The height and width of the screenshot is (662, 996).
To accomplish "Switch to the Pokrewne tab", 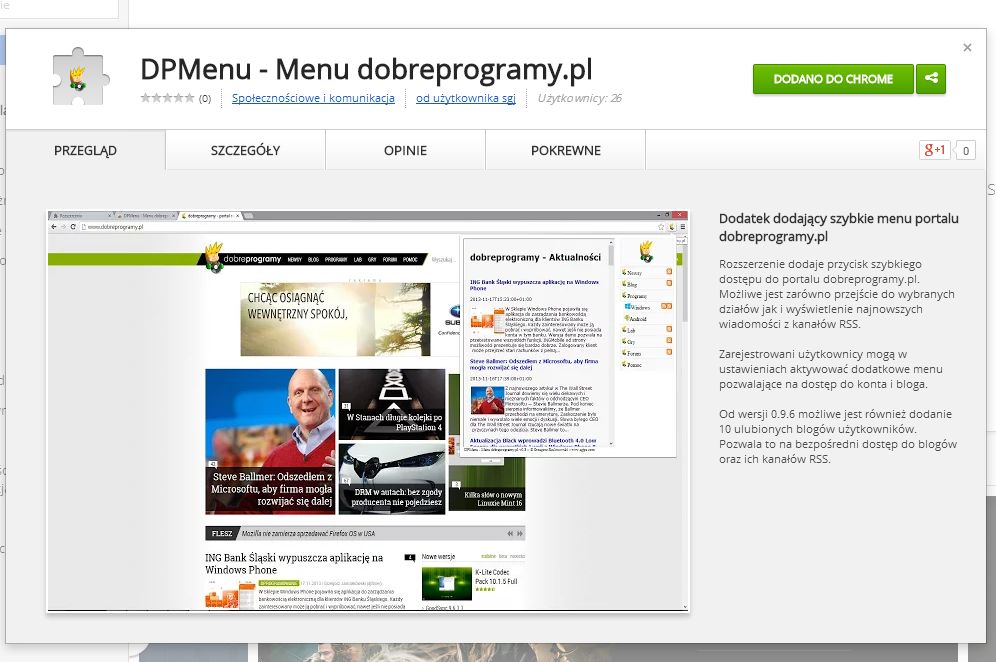I will [565, 151].
